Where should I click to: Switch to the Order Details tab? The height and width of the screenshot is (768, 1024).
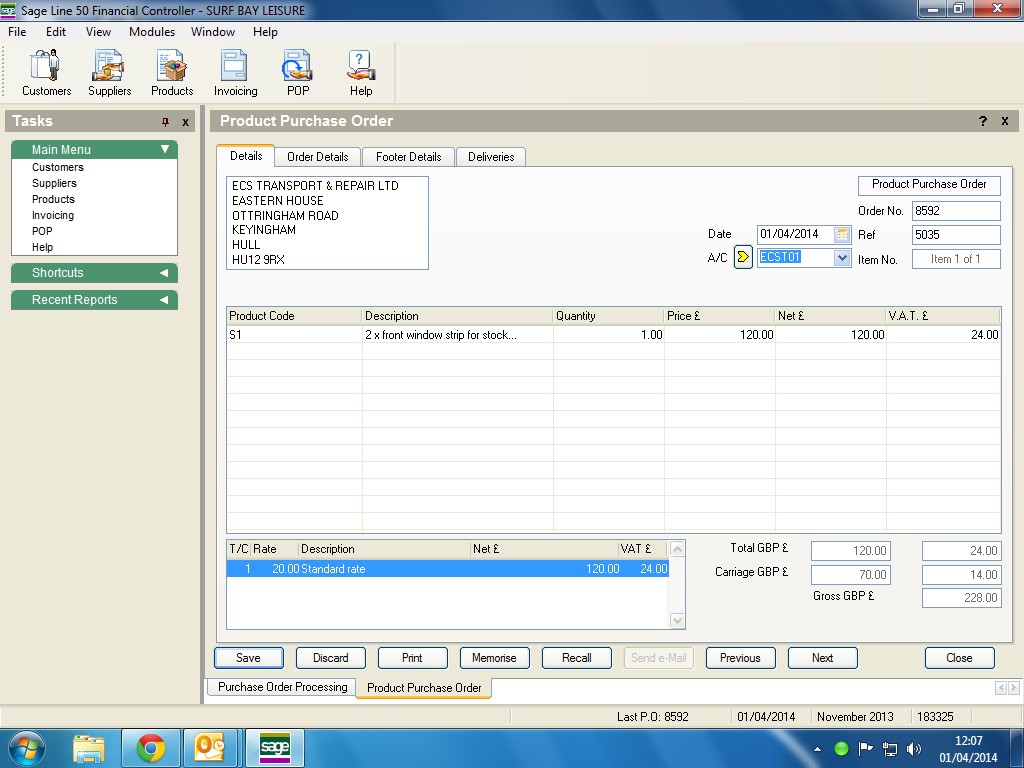click(x=317, y=157)
